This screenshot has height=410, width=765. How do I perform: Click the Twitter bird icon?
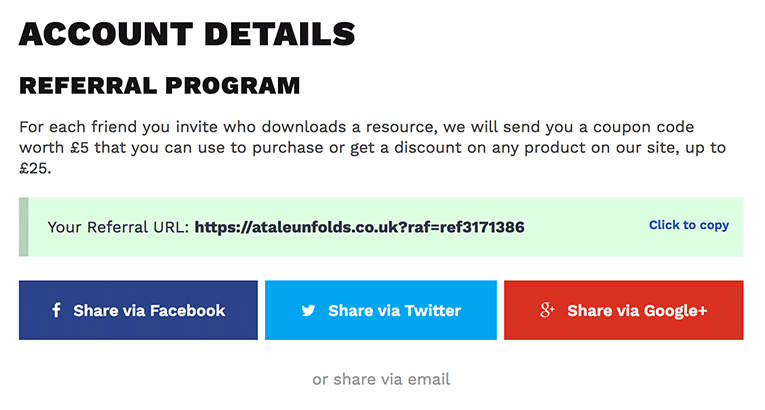pos(308,310)
